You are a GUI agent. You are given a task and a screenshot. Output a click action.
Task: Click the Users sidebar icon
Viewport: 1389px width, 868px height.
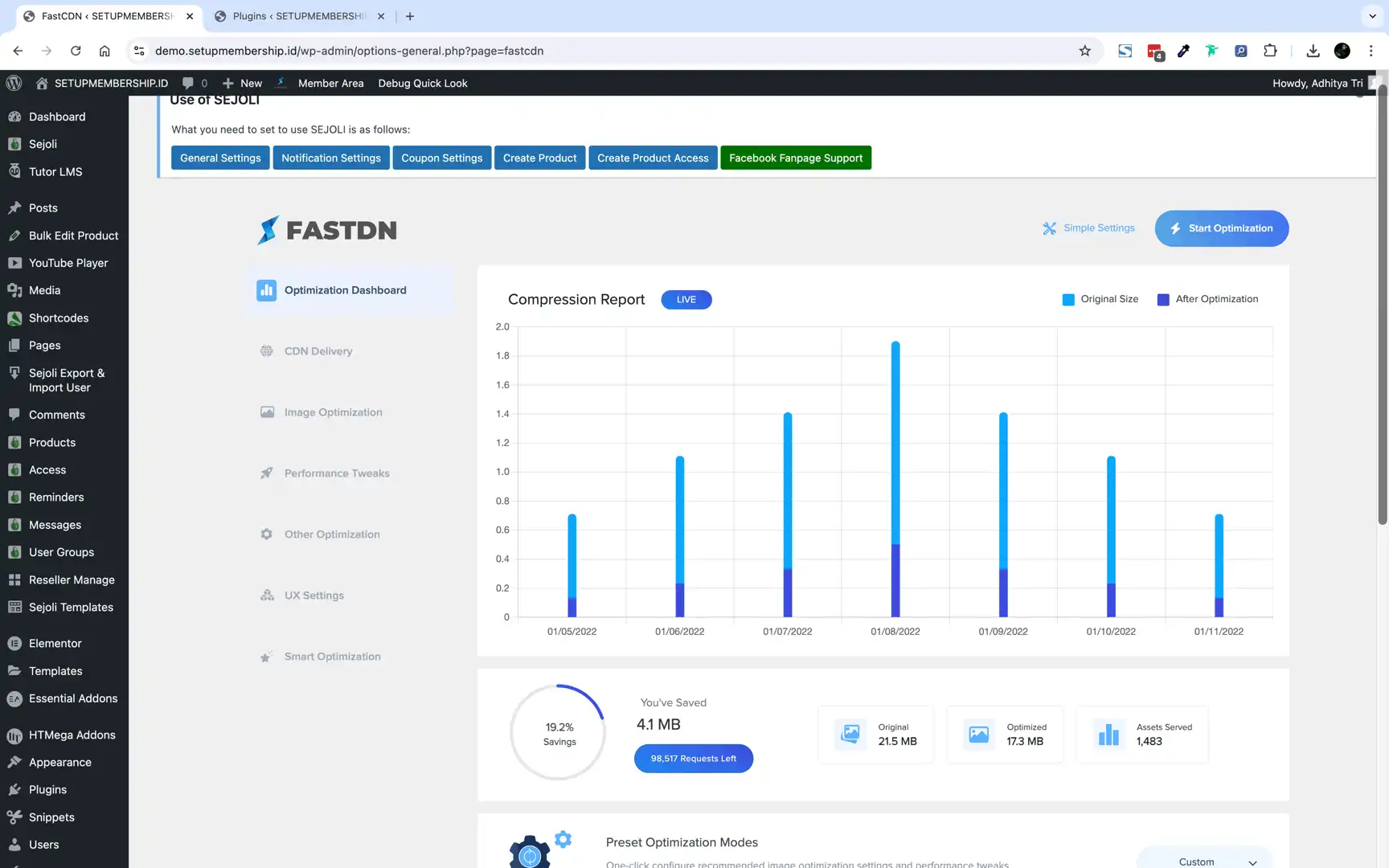pyautogui.click(x=14, y=845)
